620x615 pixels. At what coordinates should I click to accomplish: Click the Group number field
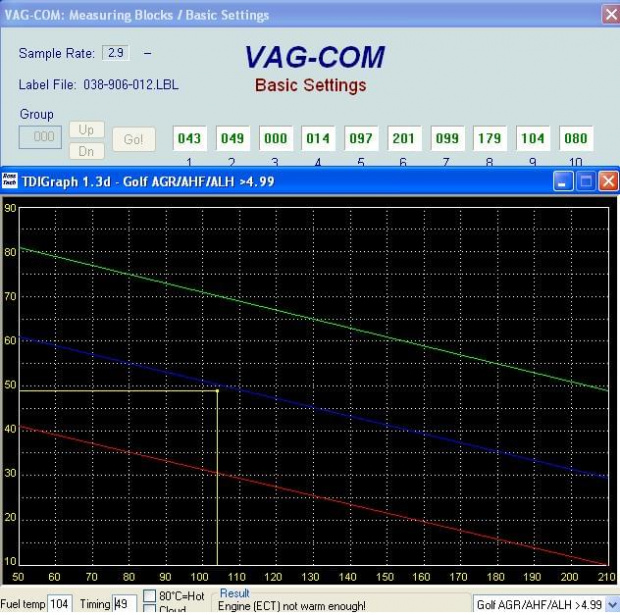point(40,137)
